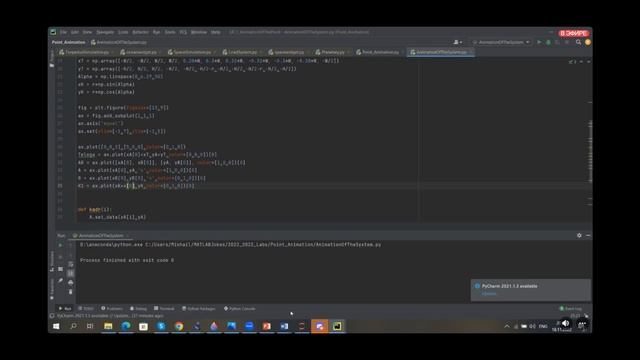Click the Point_Animation breadcrumb in navigation bar
The height and width of the screenshot is (360, 640).
[68, 42]
